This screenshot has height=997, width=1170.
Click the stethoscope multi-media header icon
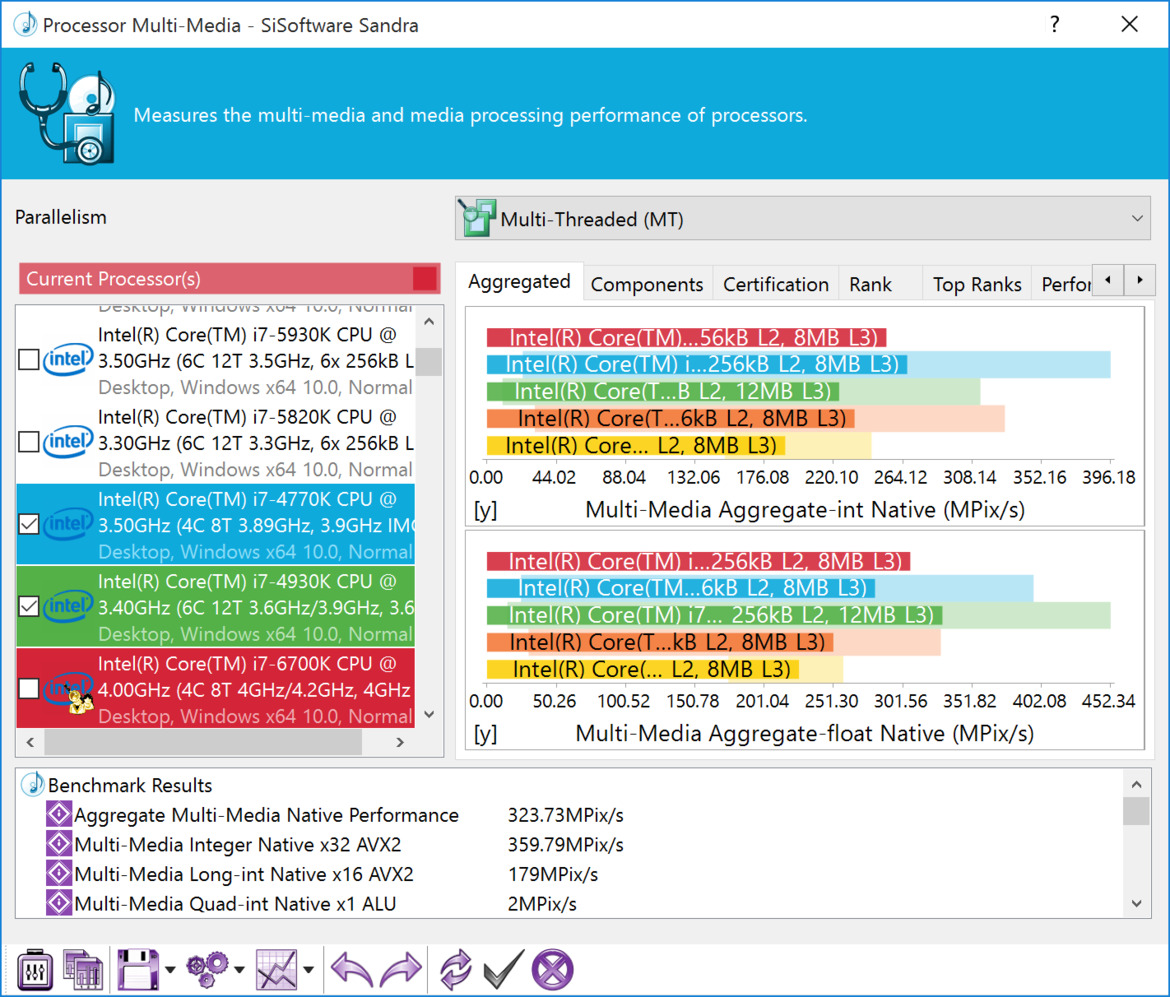click(67, 113)
